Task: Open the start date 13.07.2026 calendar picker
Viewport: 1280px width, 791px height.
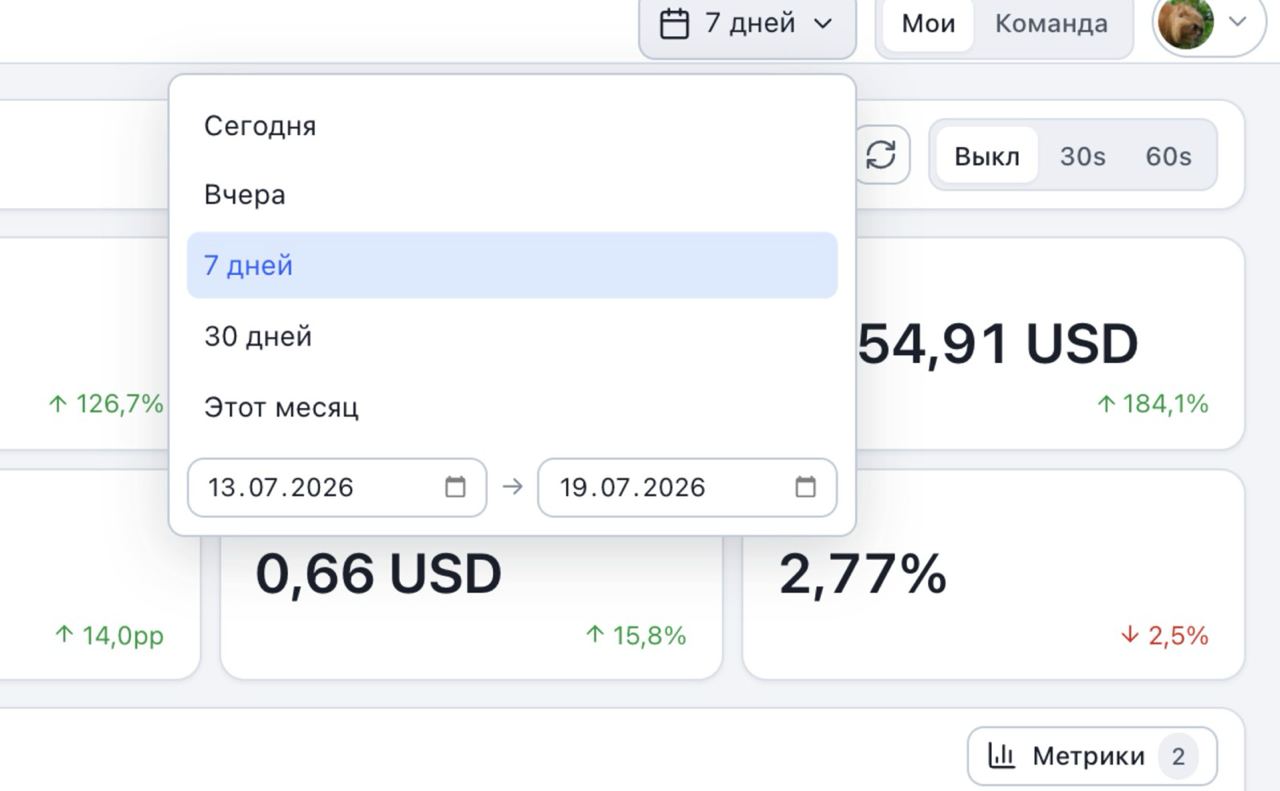Action: coord(455,487)
